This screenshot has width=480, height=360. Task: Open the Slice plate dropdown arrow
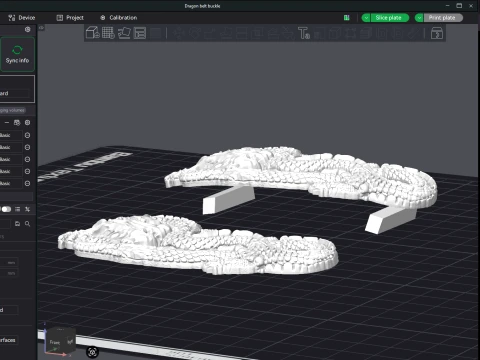366,18
